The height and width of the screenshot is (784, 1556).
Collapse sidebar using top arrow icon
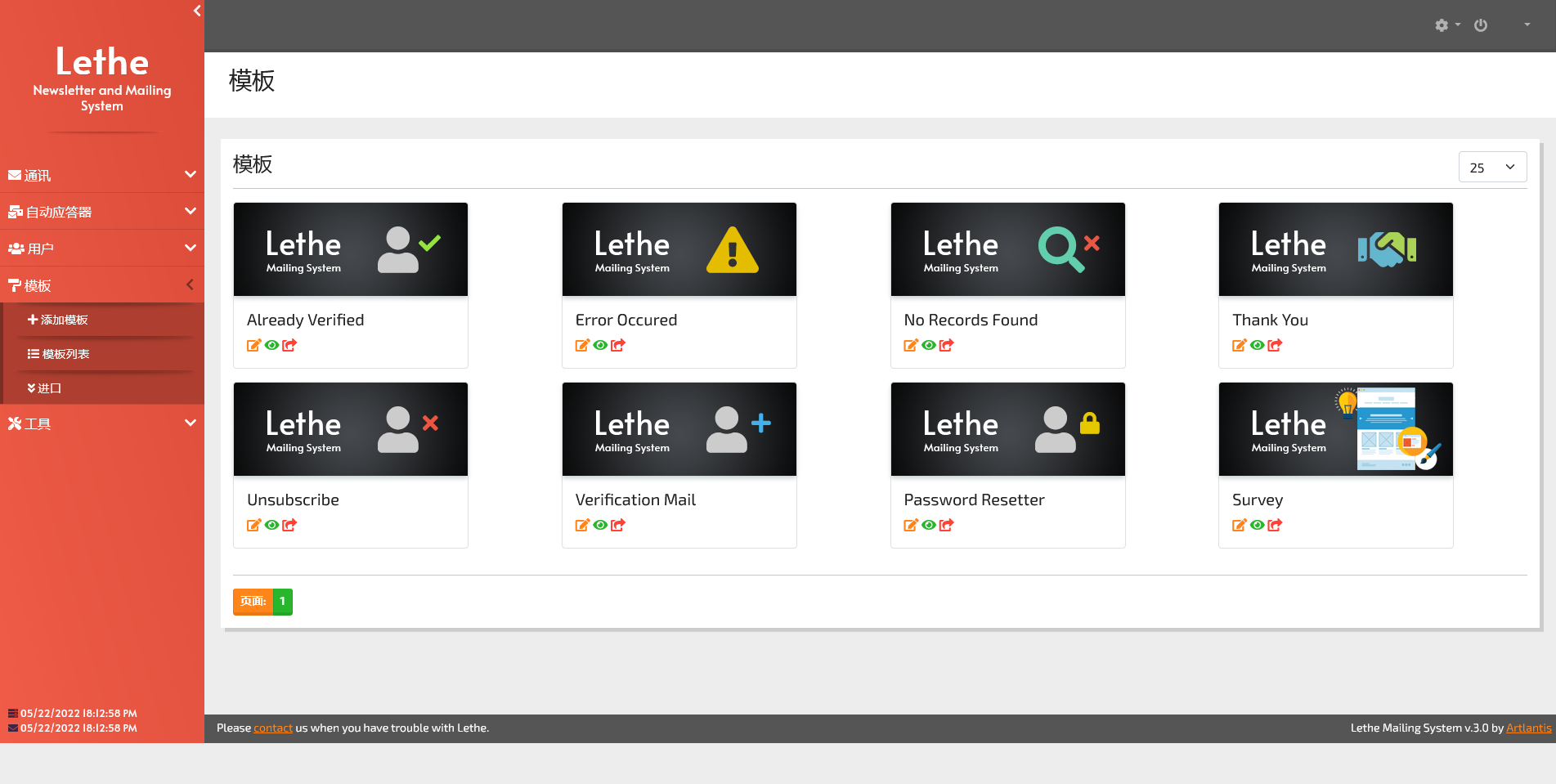pyautogui.click(x=197, y=11)
